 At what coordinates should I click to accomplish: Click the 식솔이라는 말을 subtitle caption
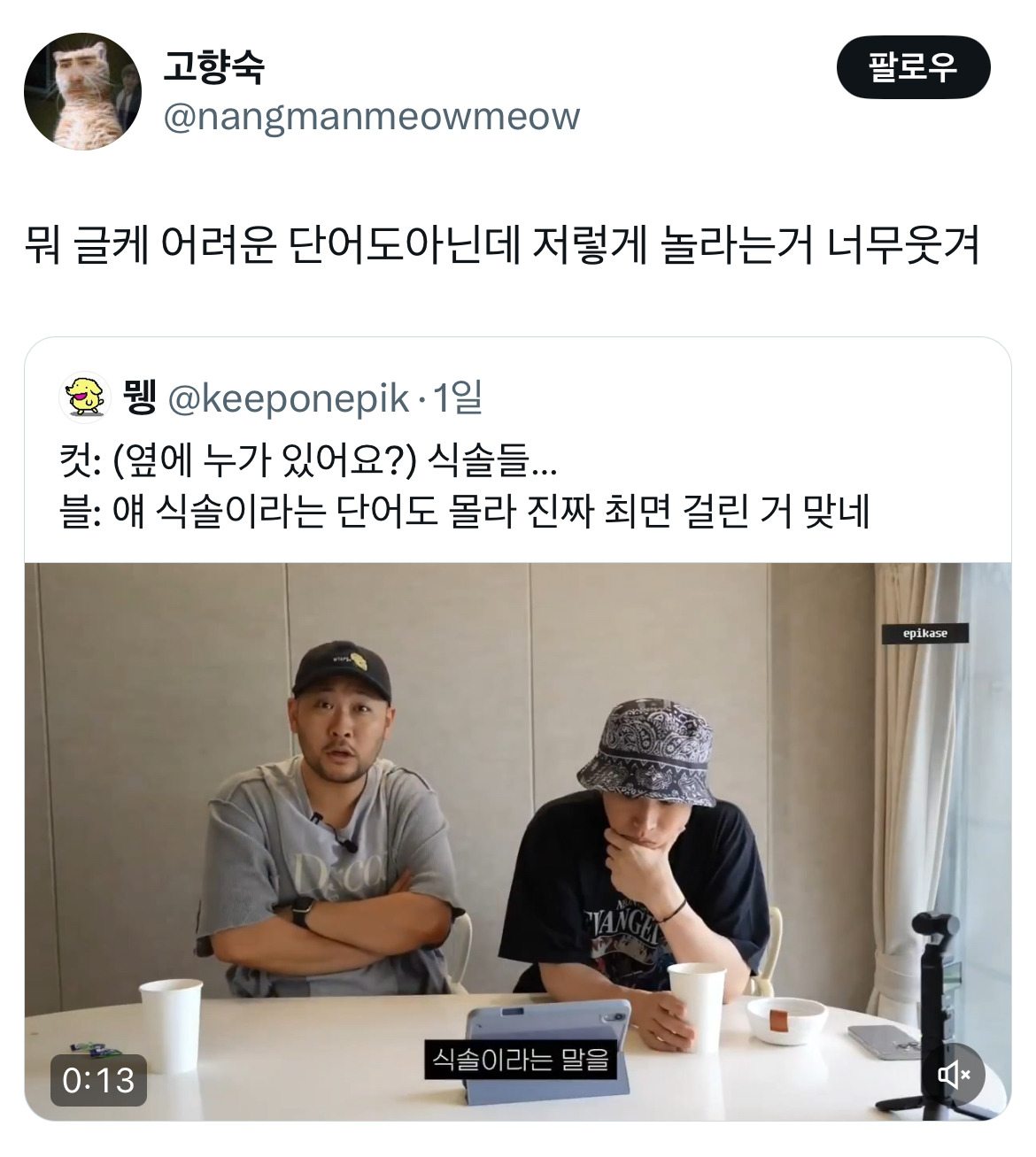(x=521, y=1058)
